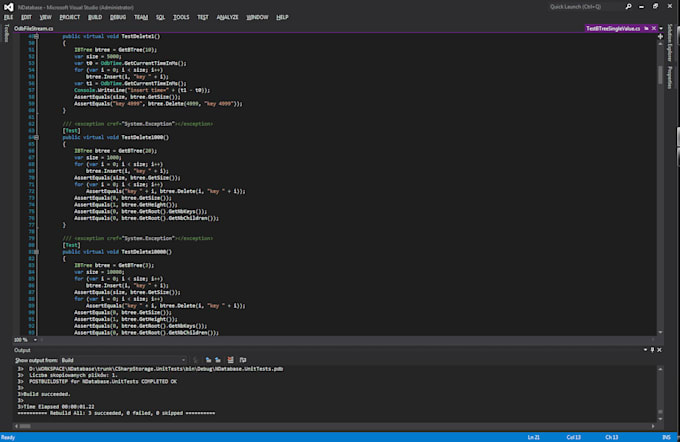The width and height of the screenshot is (680, 442).
Task: Click the 'Rebuild All: 3 succeeded' output line
Action: point(116,413)
